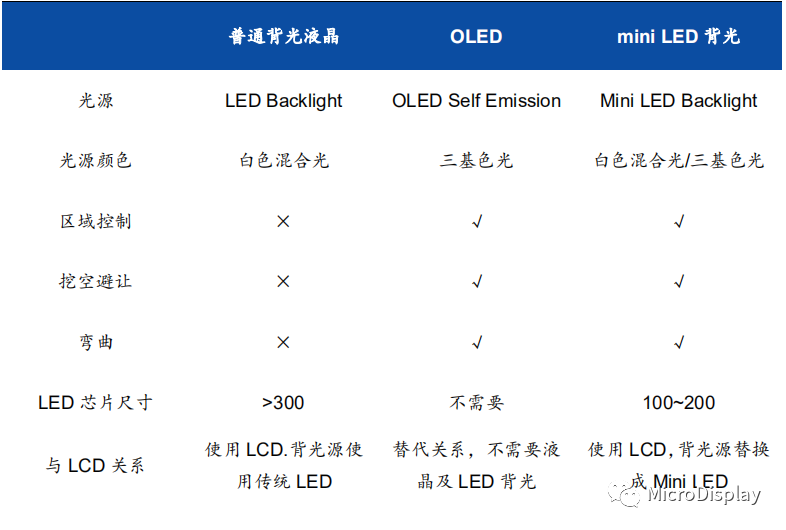Click the WeChat logo beside MicroDisplay watermark
This screenshot has height=530, width=786.
(624, 494)
